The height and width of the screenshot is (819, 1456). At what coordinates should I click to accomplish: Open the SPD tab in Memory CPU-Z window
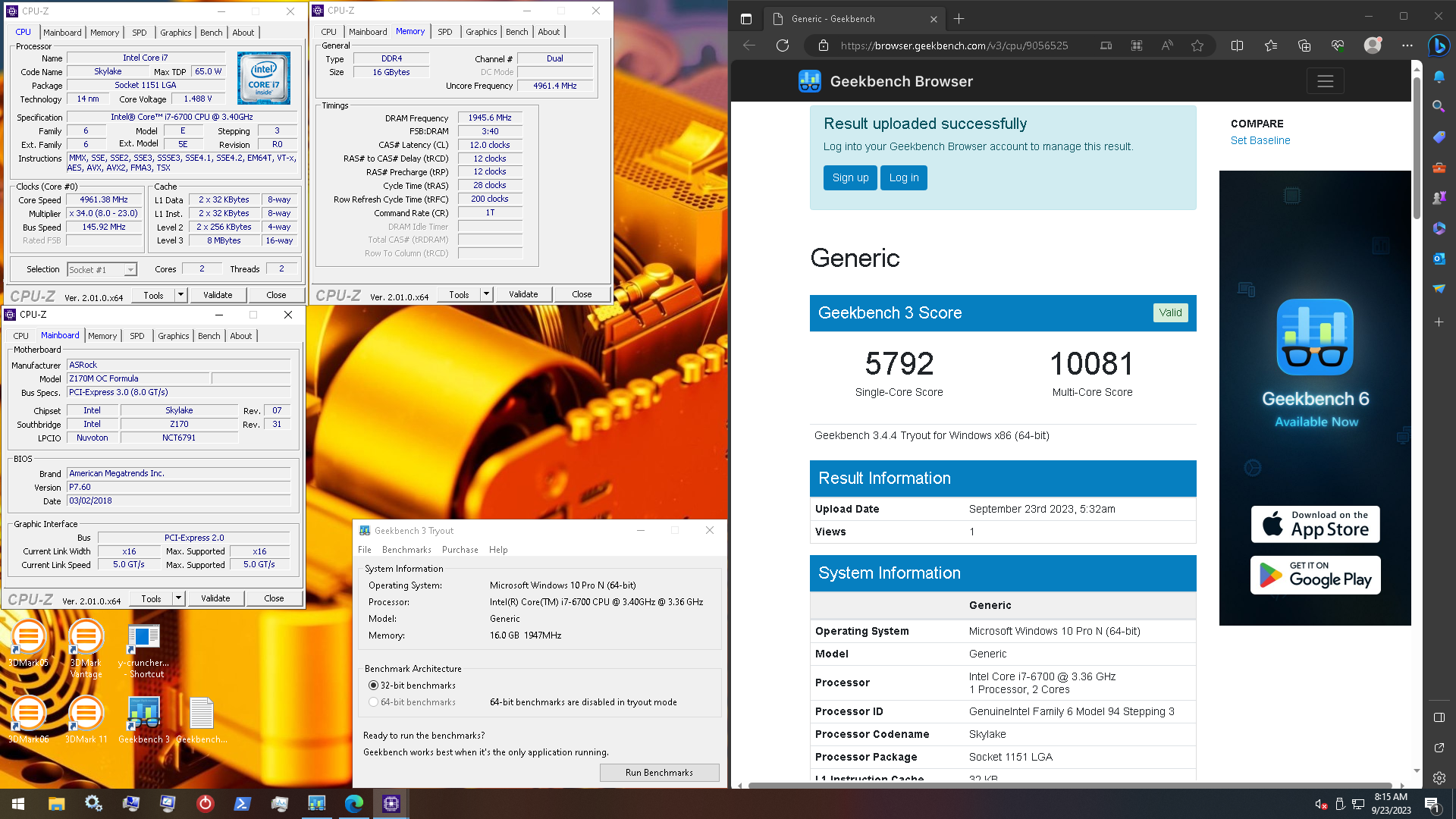(445, 32)
